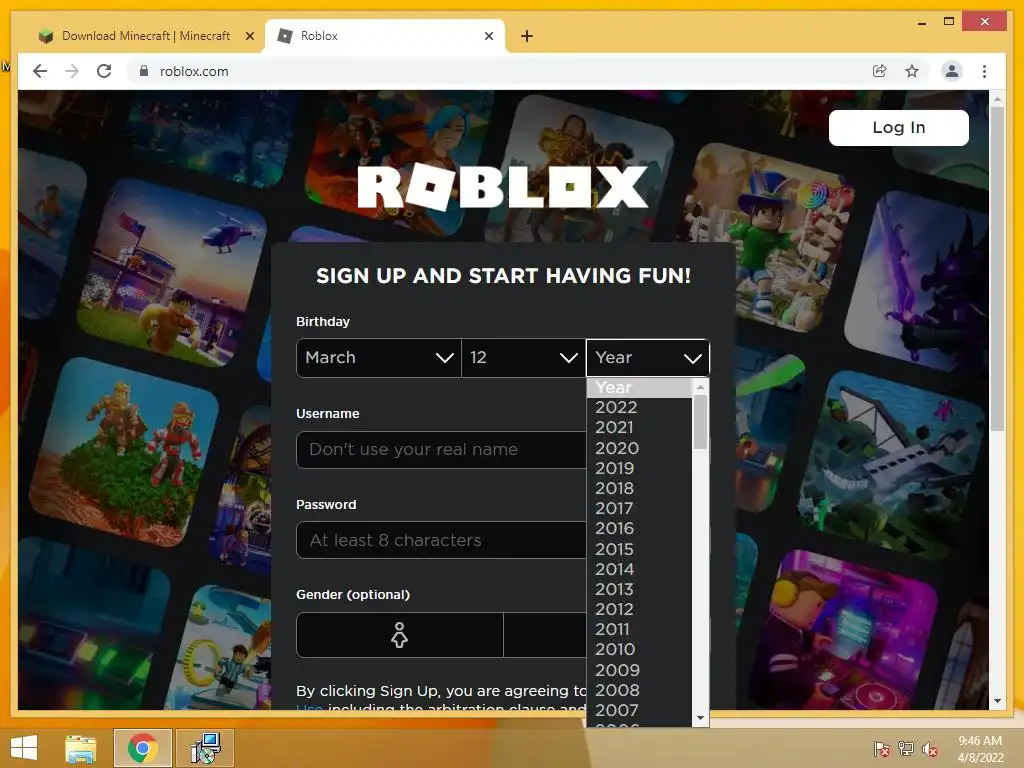Choose the Year placeholder option
The width and height of the screenshot is (1024, 768).
[x=639, y=387]
